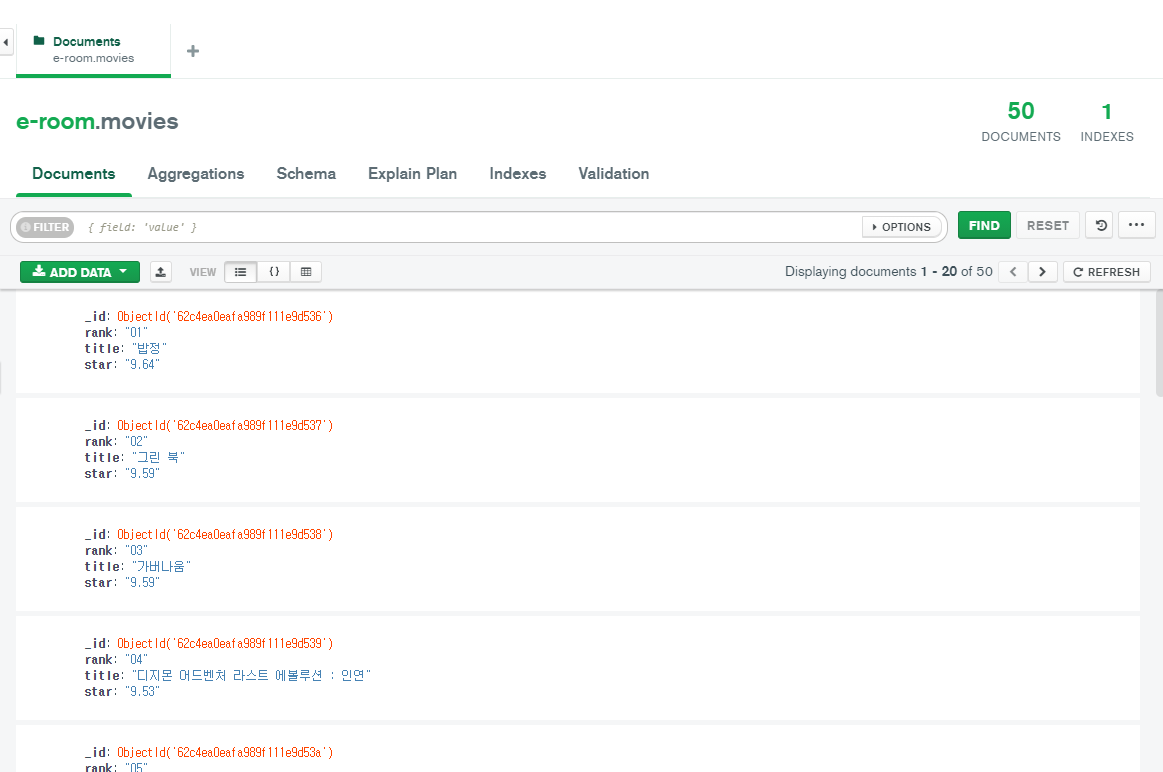The height and width of the screenshot is (772, 1163).
Task: Open a new tab with the plus icon
Action: pos(193,51)
